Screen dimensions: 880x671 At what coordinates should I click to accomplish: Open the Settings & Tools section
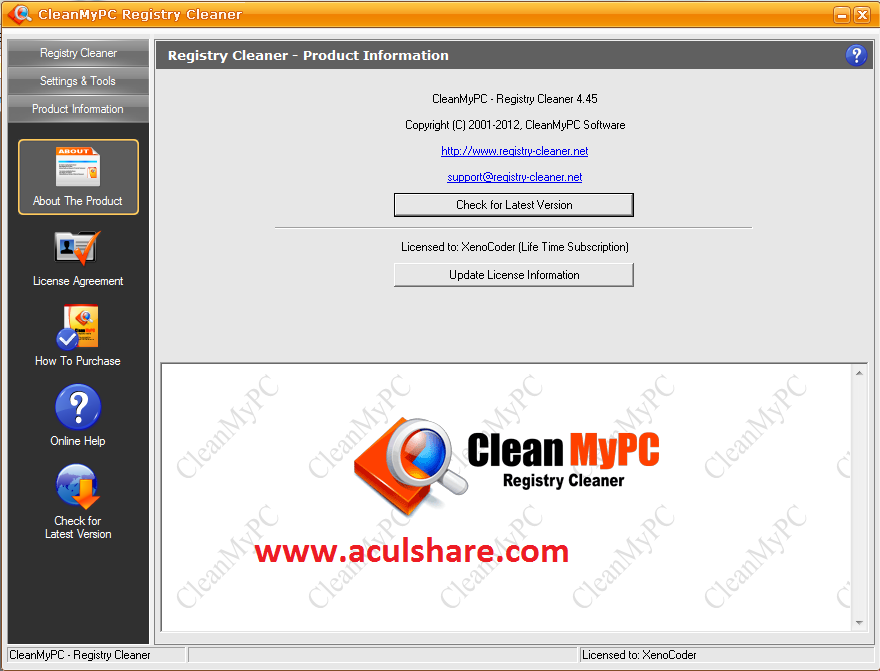pyautogui.click(x=78, y=81)
